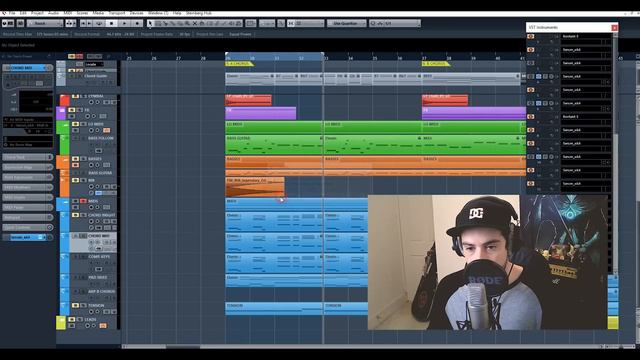
Task: Click the Stop transport button
Action: point(111,24)
